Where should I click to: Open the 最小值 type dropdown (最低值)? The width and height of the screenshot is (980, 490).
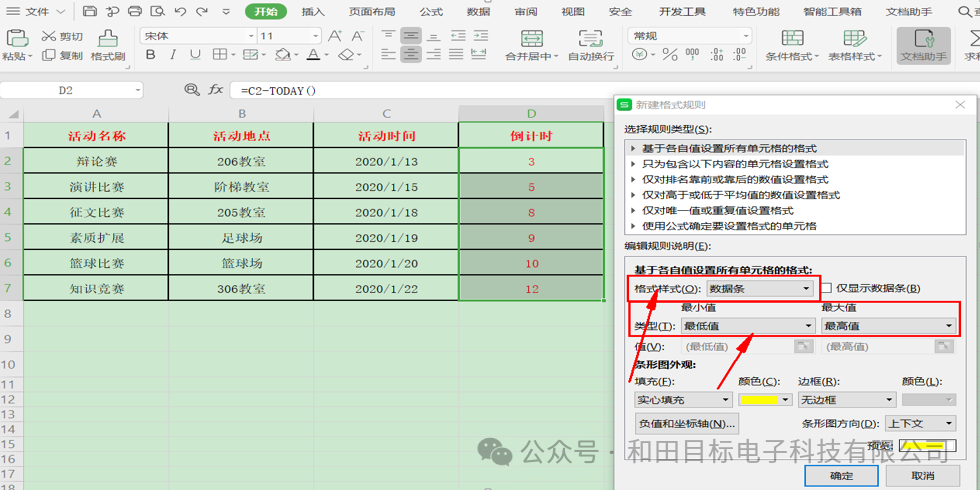pos(749,326)
